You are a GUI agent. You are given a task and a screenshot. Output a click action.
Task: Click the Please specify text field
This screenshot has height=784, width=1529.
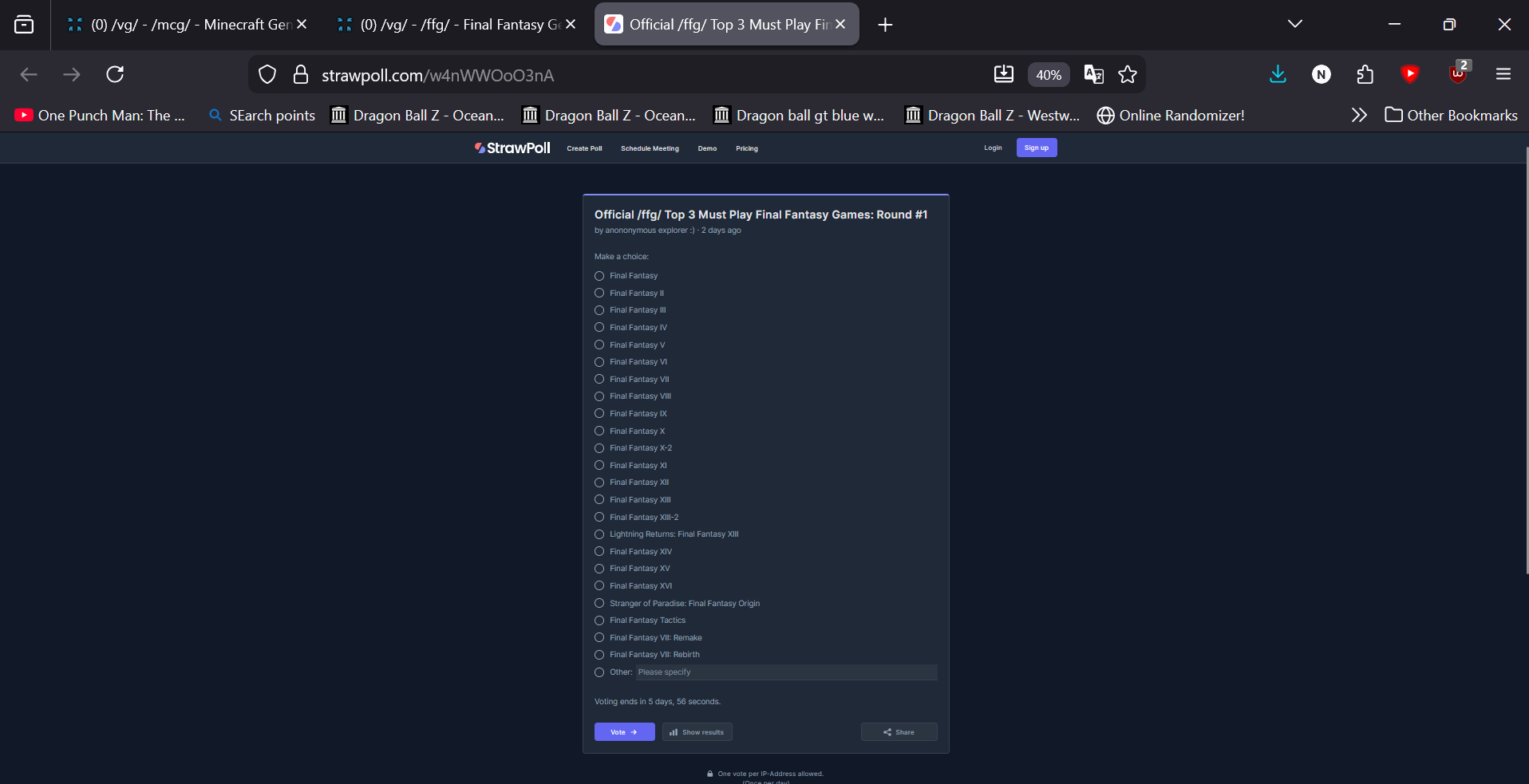tap(786, 672)
